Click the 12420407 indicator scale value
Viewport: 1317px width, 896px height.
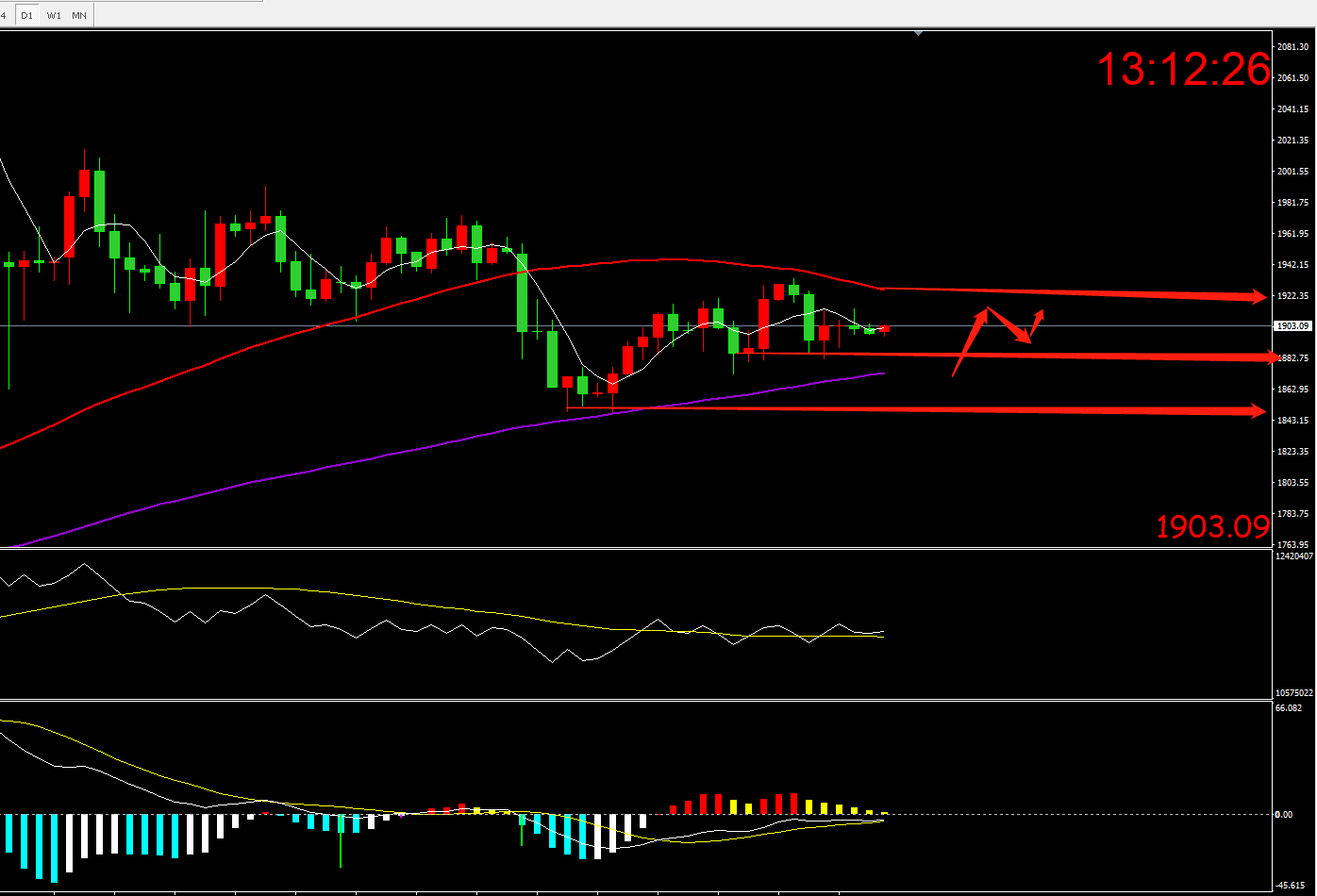[1294, 556]
